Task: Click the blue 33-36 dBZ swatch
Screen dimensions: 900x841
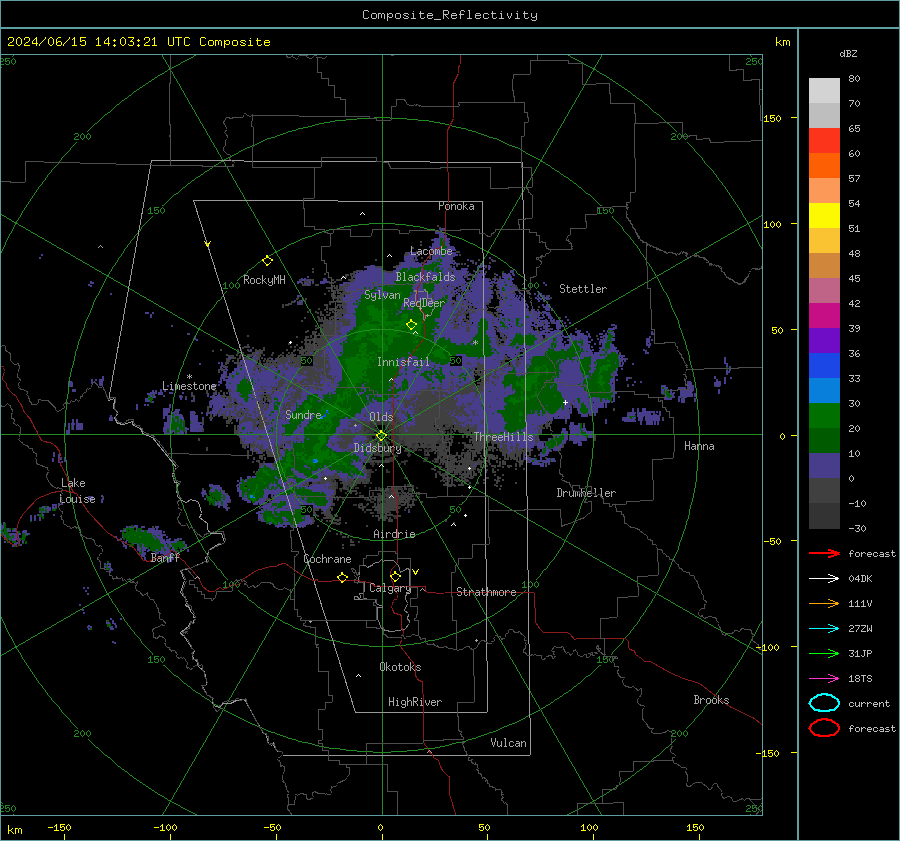Action: coord(824,366)
